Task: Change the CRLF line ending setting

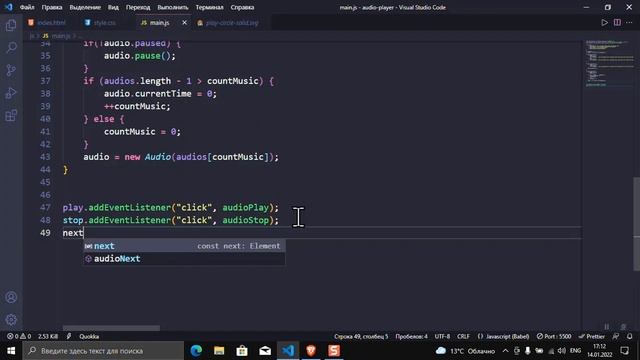Action: (x=463, y=336)
